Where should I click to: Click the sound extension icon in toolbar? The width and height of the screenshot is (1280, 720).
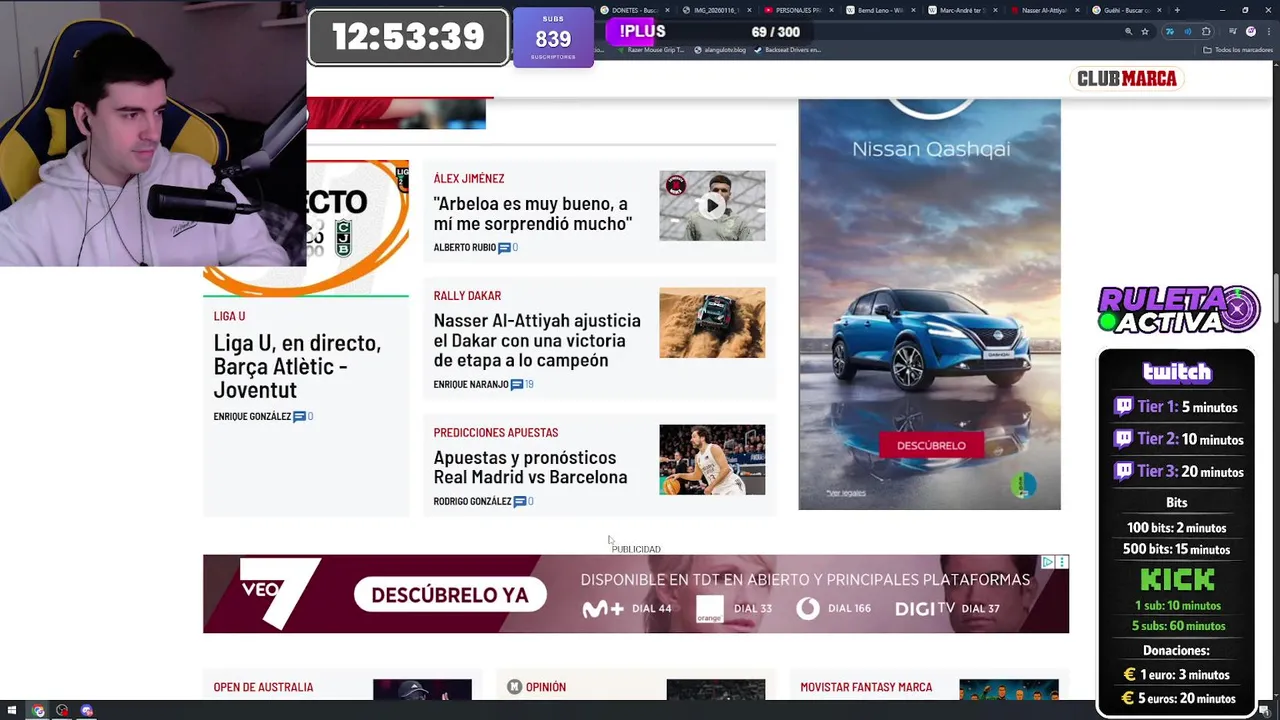click(x=1187, y=32)
